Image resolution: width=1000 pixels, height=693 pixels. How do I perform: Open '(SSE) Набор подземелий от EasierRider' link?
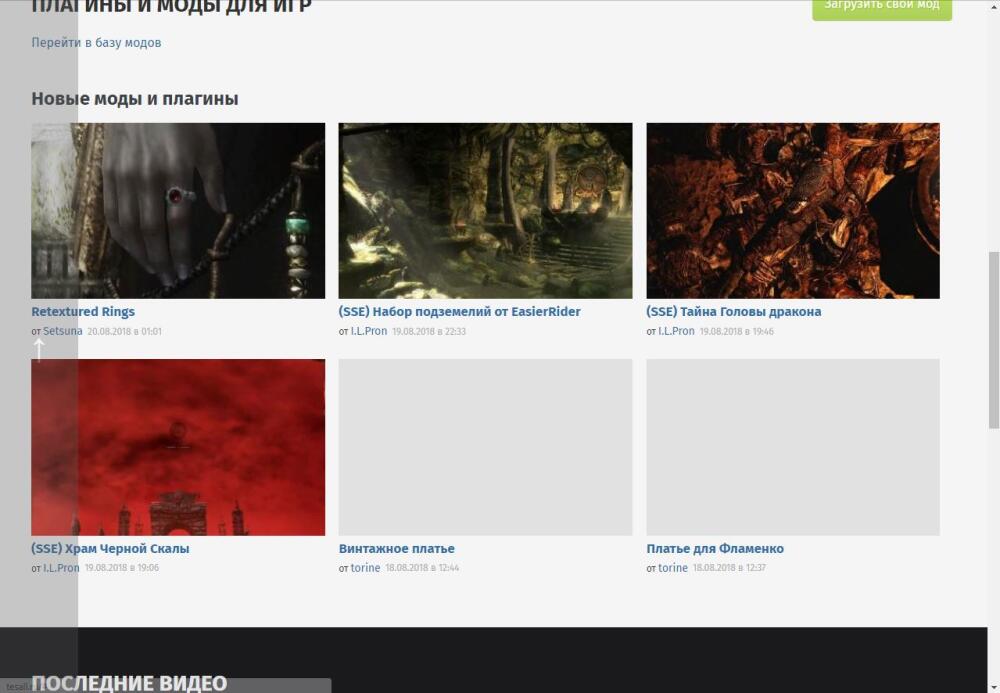click(x=460, y=312)
